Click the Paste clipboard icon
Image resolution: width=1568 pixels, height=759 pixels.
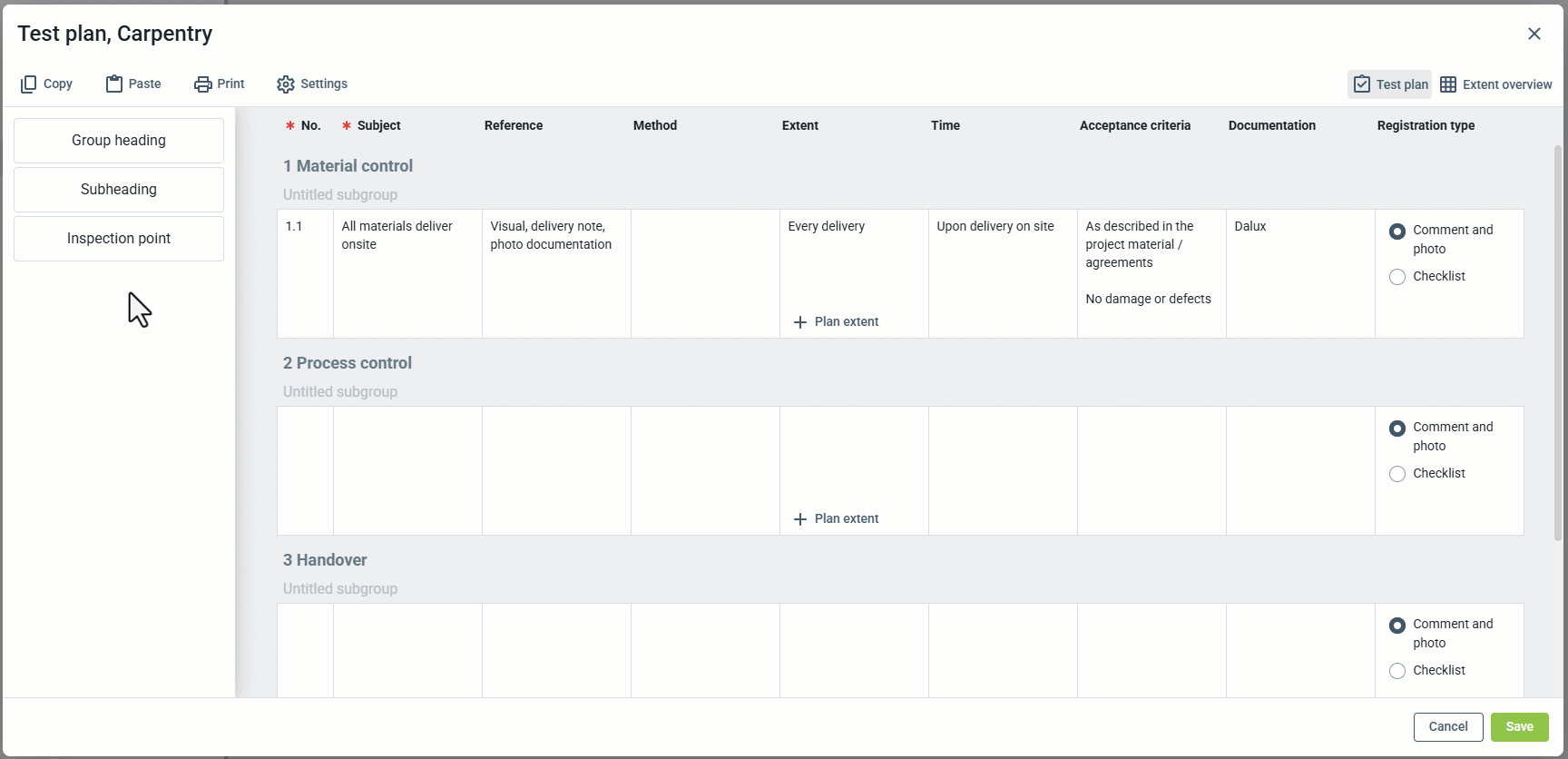click(x=114, y=84)
